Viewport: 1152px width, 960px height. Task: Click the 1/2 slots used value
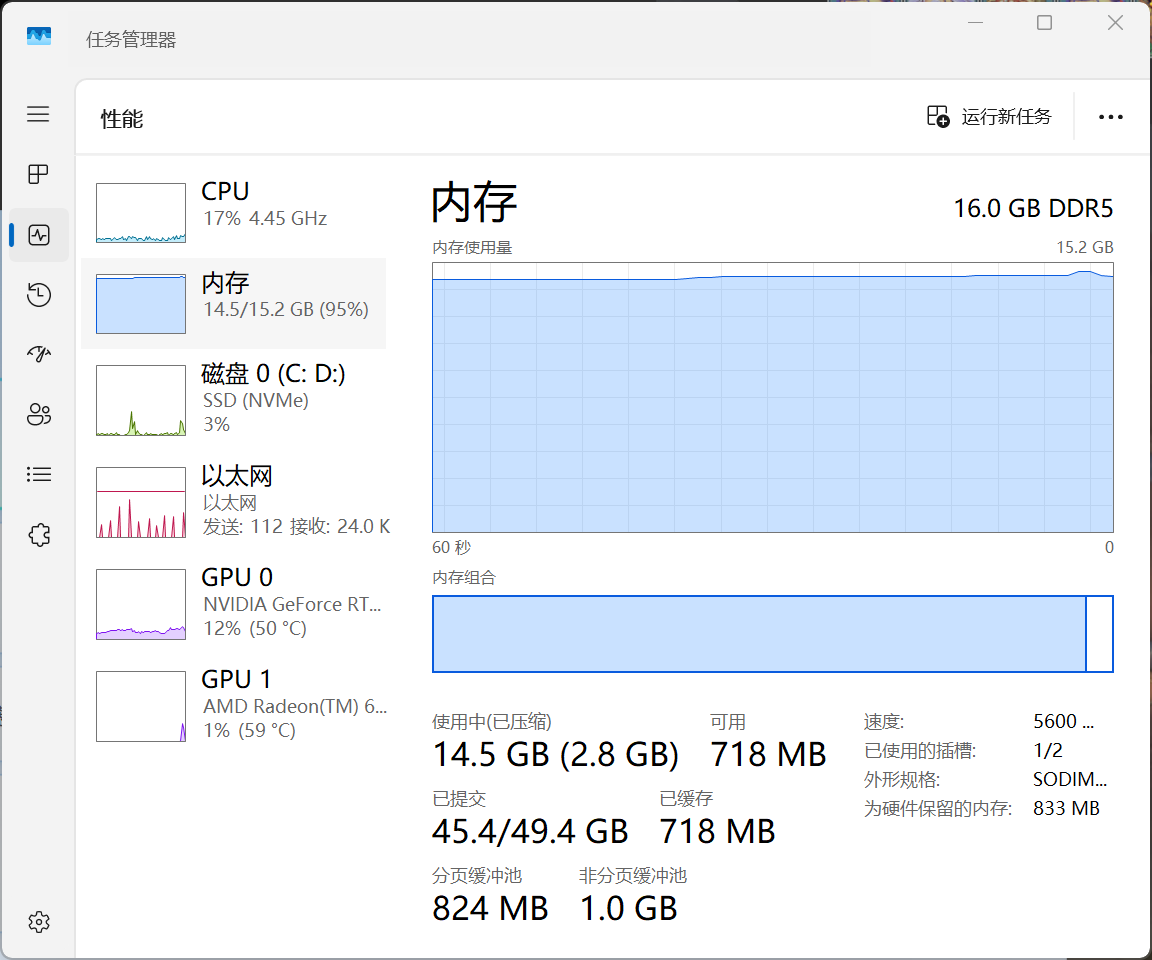(1048, 751)
